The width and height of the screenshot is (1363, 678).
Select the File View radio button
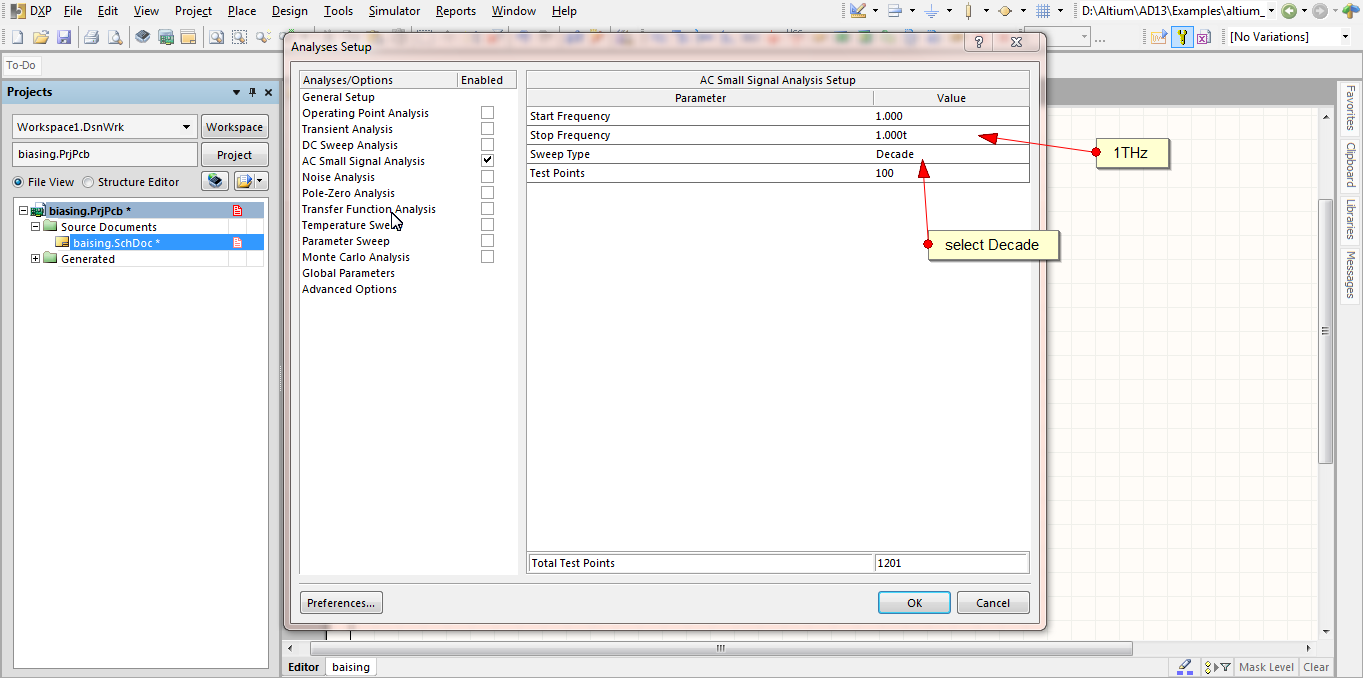(x=19, y=182)
